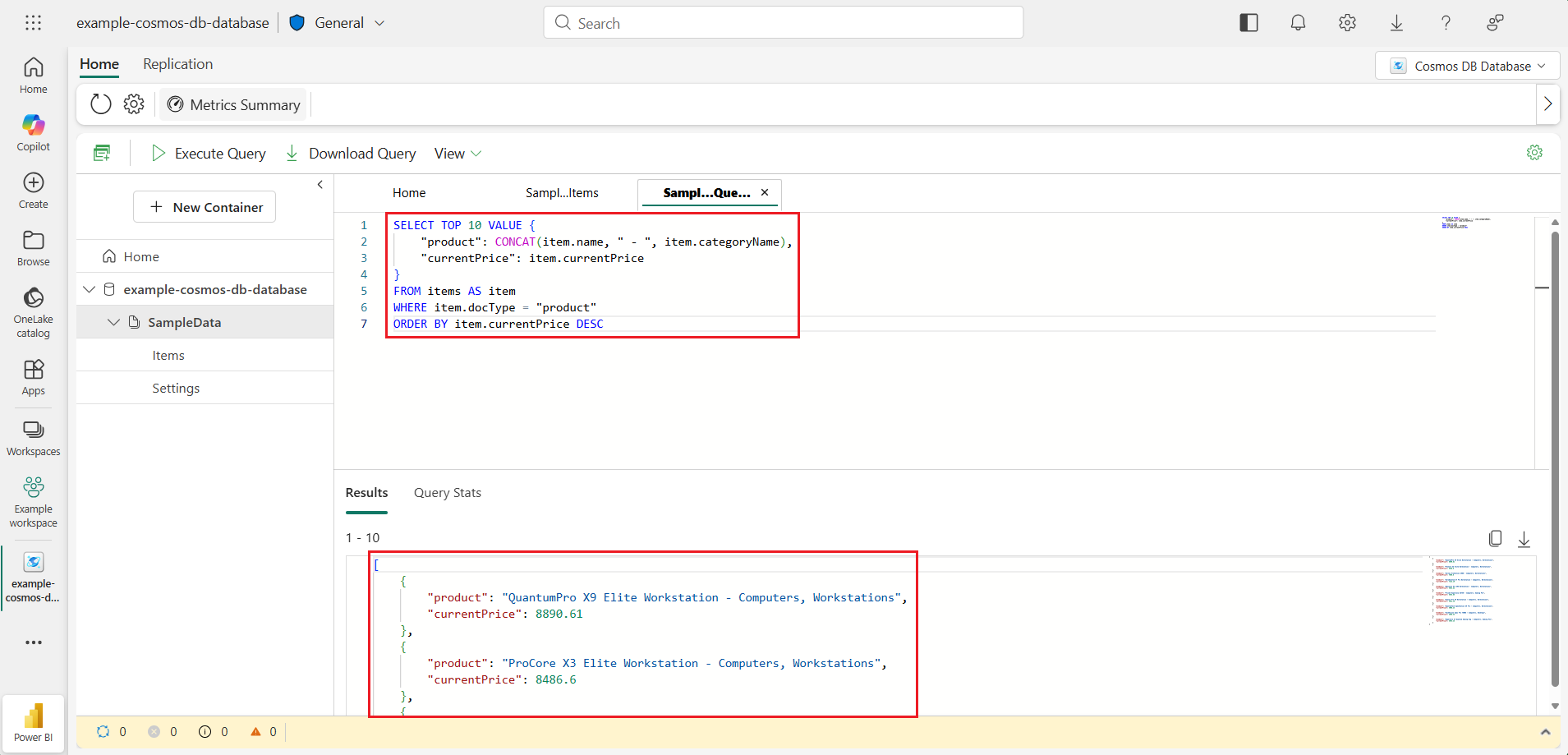Open the green query editor settings gear

1534,153
